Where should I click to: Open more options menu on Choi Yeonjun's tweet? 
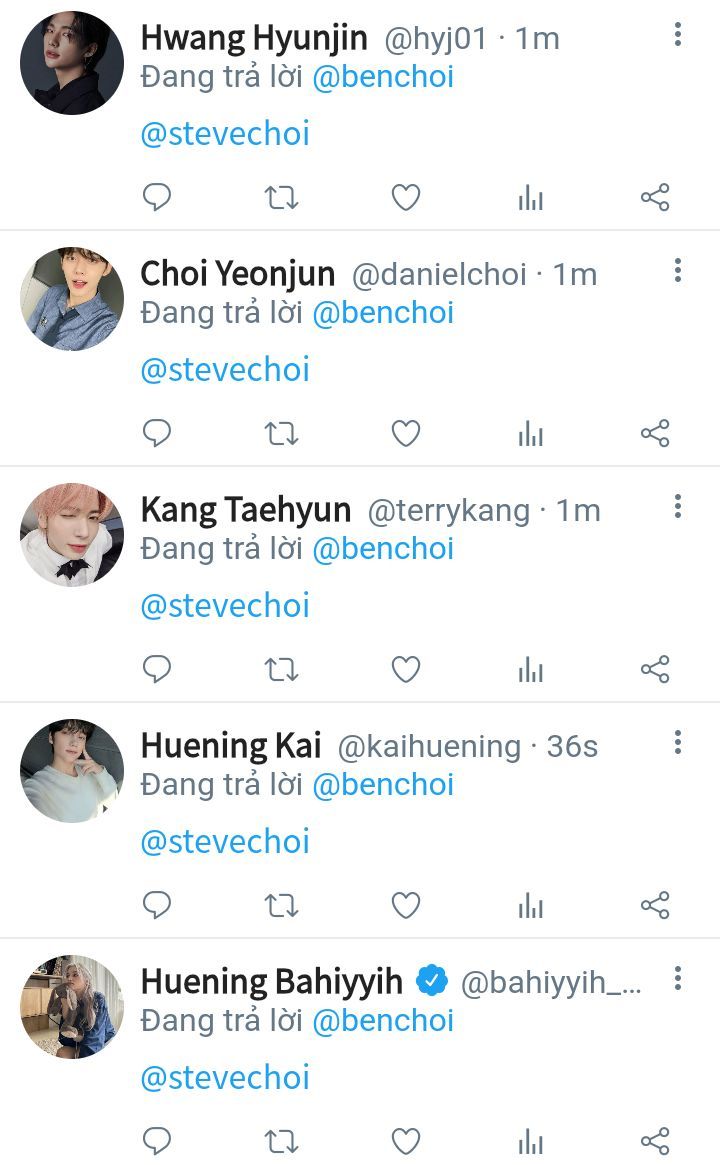[678, 271]
